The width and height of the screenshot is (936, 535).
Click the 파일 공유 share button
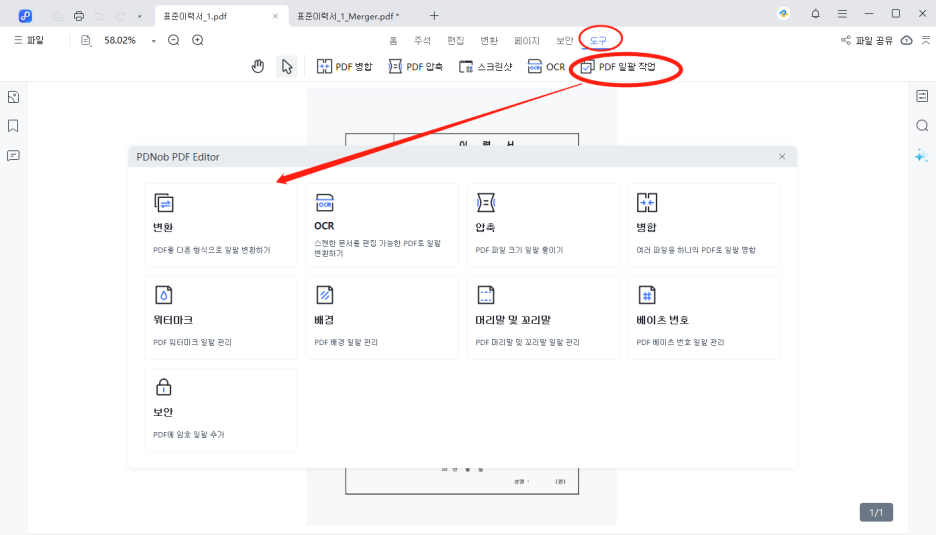pyautogui.click(x=867, y=41)
